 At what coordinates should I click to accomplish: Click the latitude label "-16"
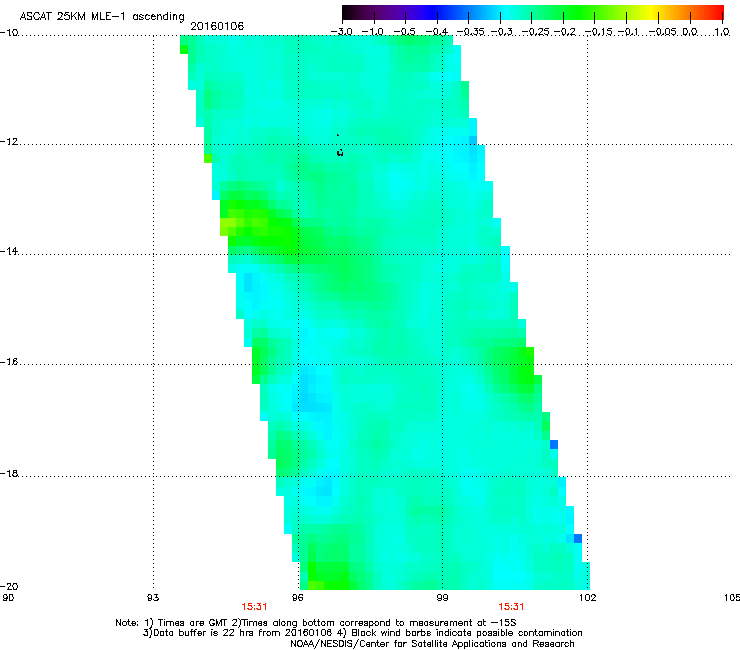[9, 362]
